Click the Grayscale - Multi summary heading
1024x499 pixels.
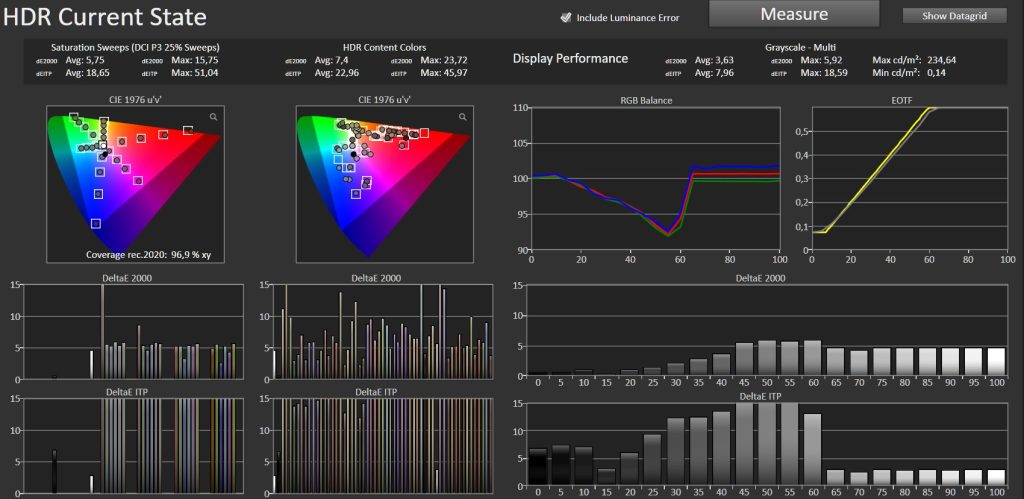click(800, 48)
